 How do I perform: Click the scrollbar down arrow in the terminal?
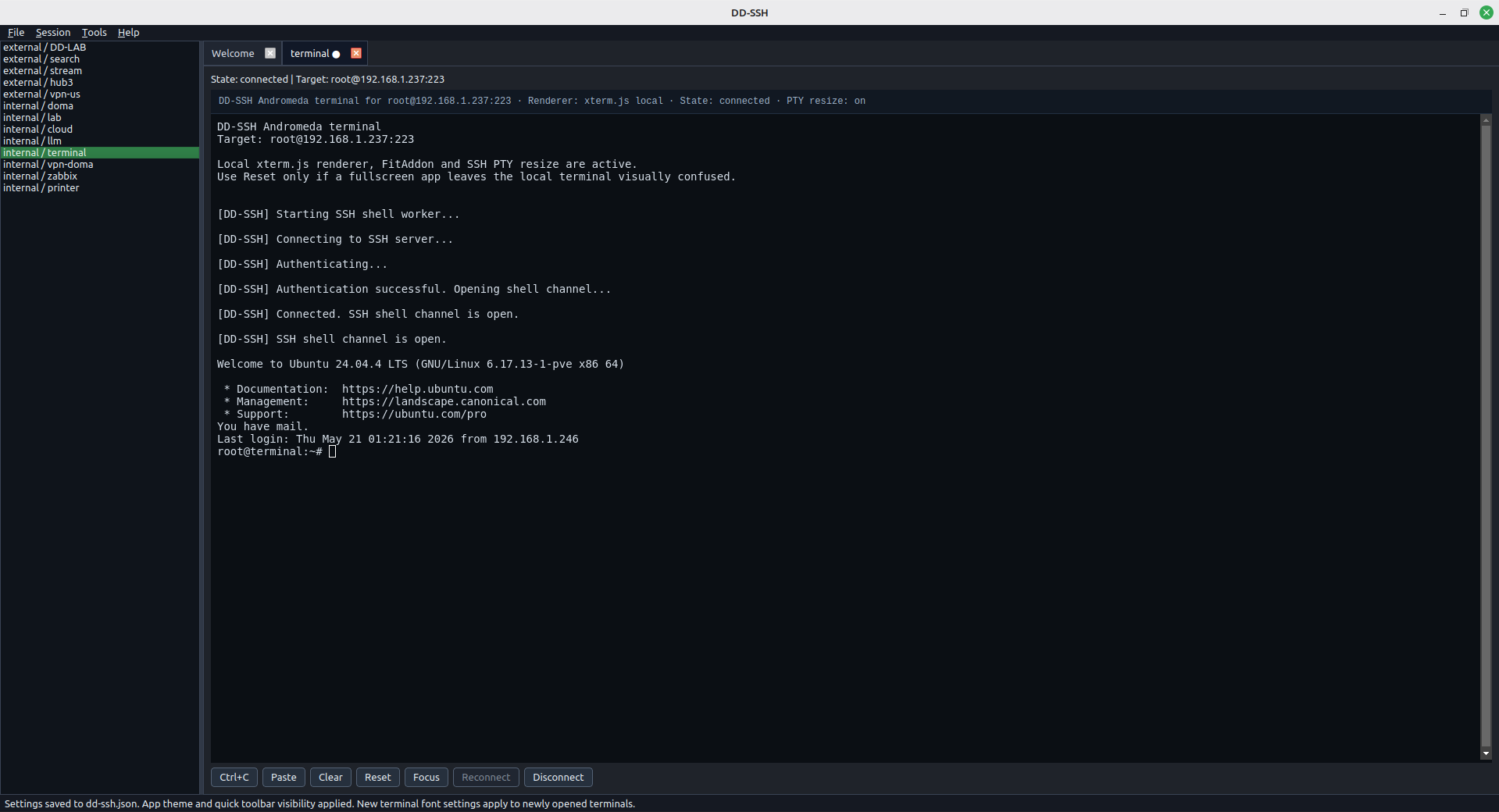pos(1486,754)
